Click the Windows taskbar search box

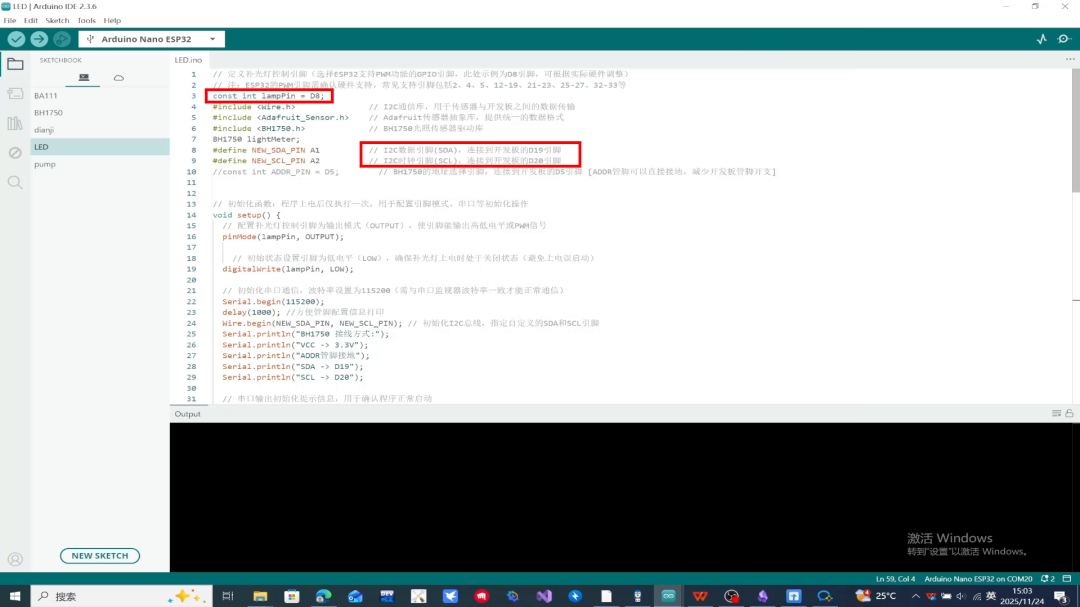click(121, 596)
